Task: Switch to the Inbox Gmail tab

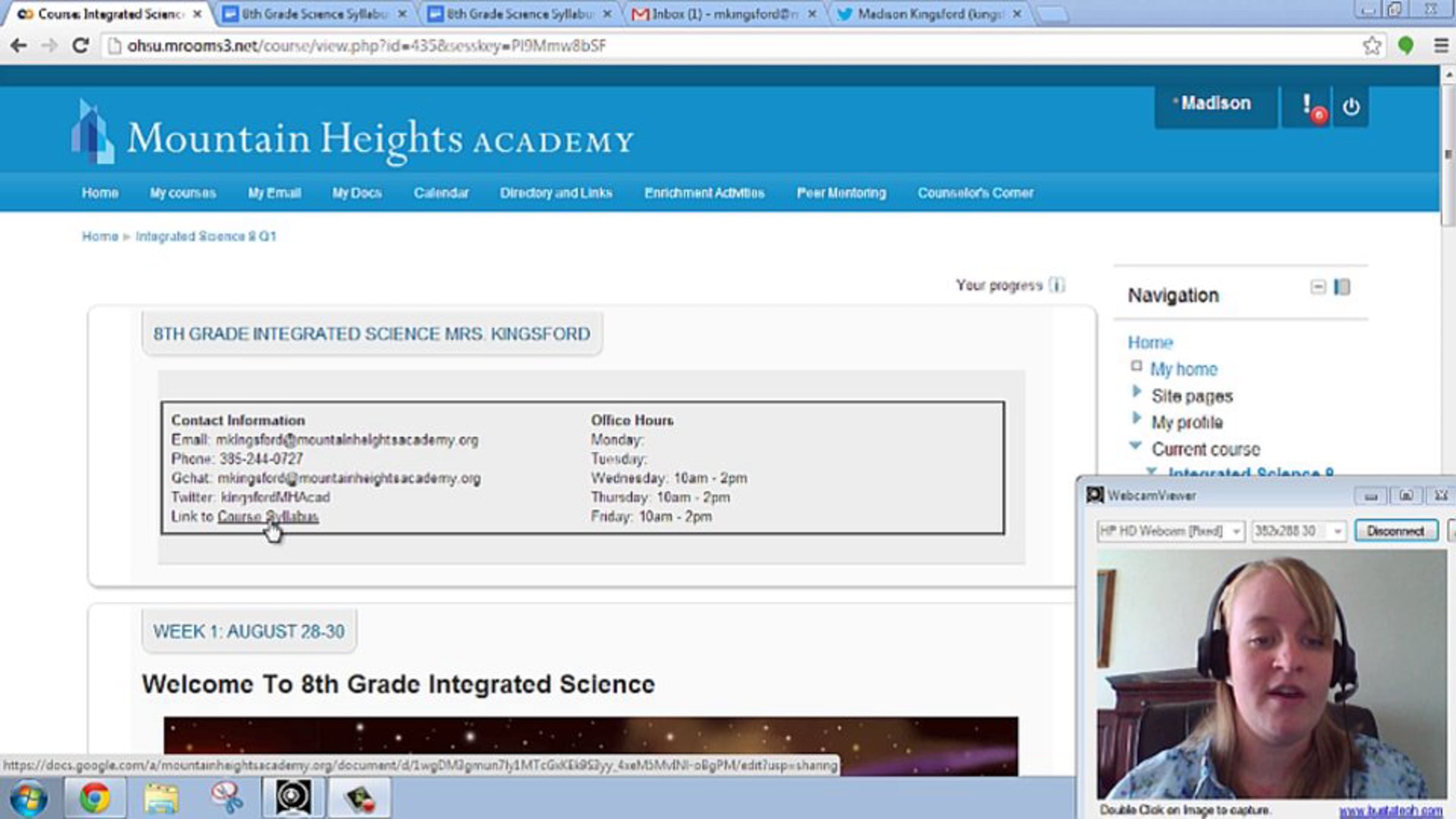Action: [722, 14]
